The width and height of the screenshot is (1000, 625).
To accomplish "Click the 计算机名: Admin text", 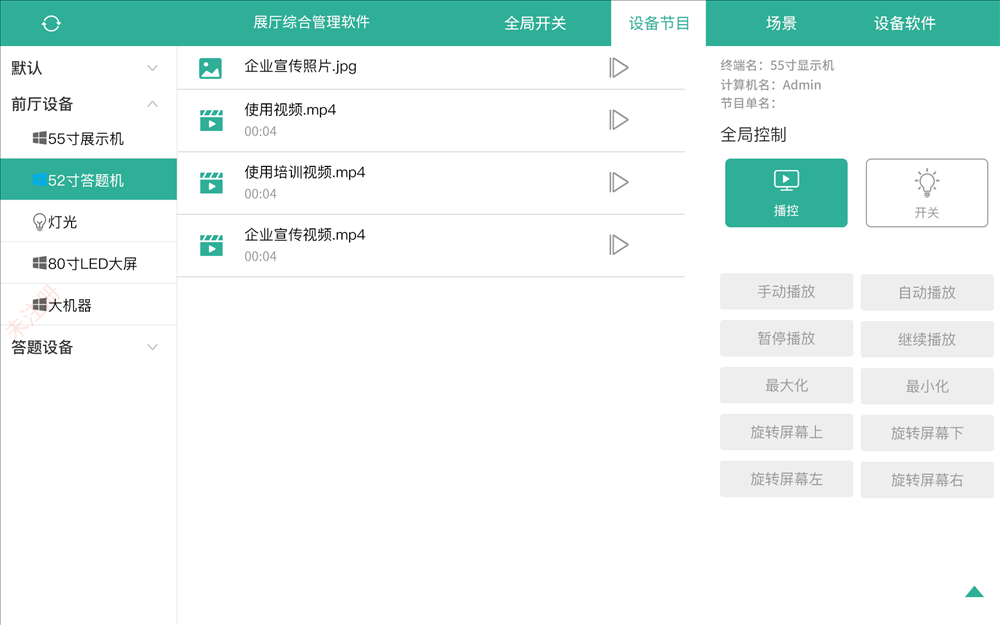I will (x=770, y=85).
